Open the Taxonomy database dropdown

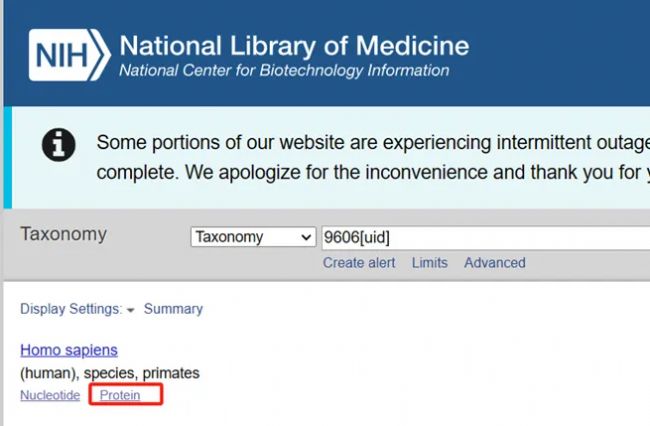coord(253,237)
